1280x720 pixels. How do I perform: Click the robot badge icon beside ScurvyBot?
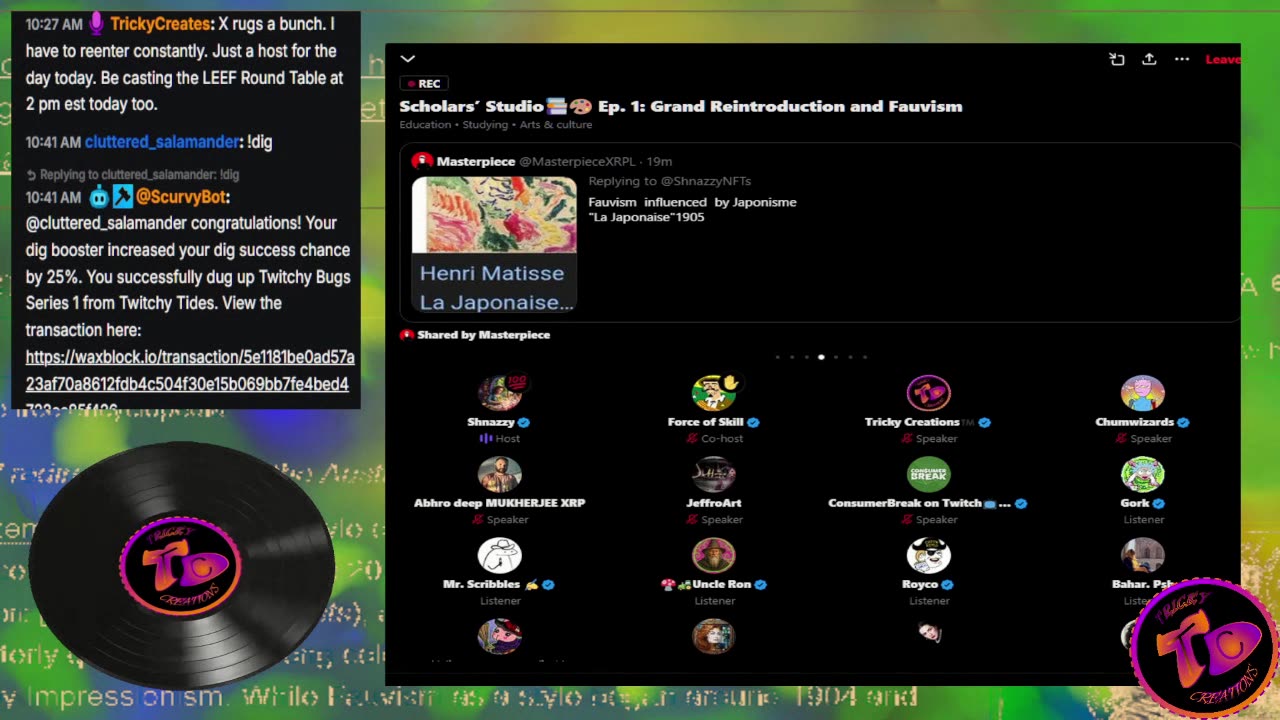coord(99,197)
